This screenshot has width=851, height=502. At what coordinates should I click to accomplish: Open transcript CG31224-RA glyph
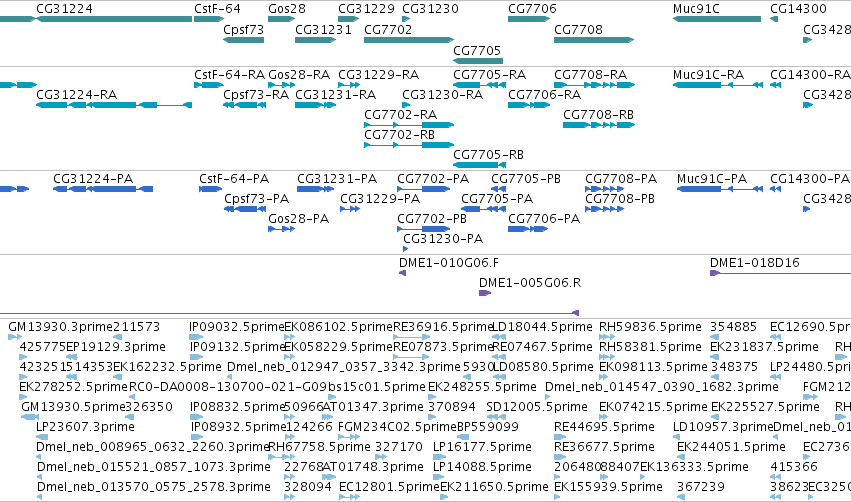pos(114,105)
